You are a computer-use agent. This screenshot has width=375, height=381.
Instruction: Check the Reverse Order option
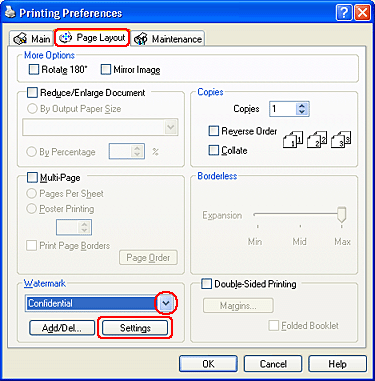(x=214, y=131)
